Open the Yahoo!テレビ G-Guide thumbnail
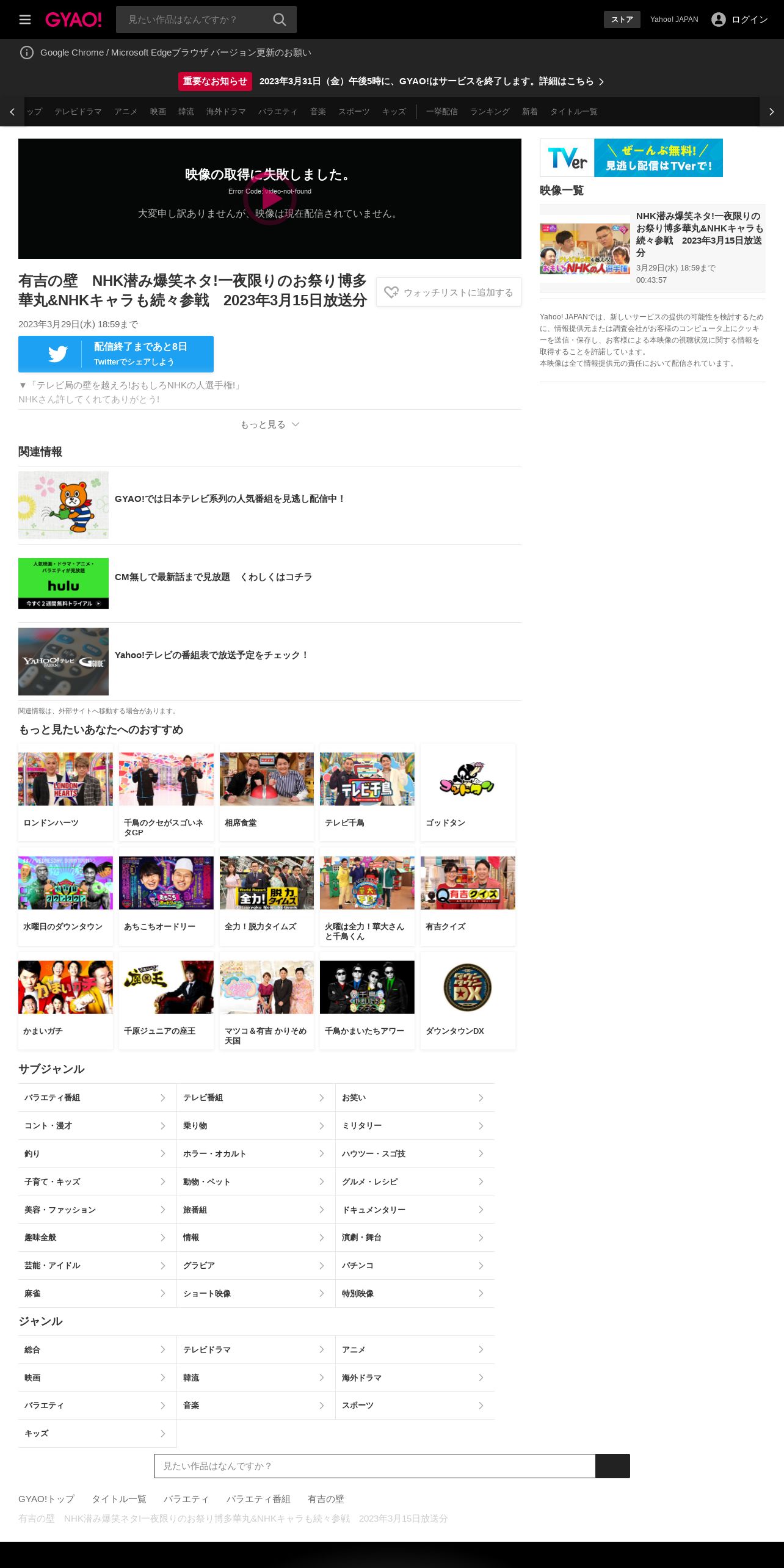The width and height of the screenshot is (784, 1568). coord(64,661)
